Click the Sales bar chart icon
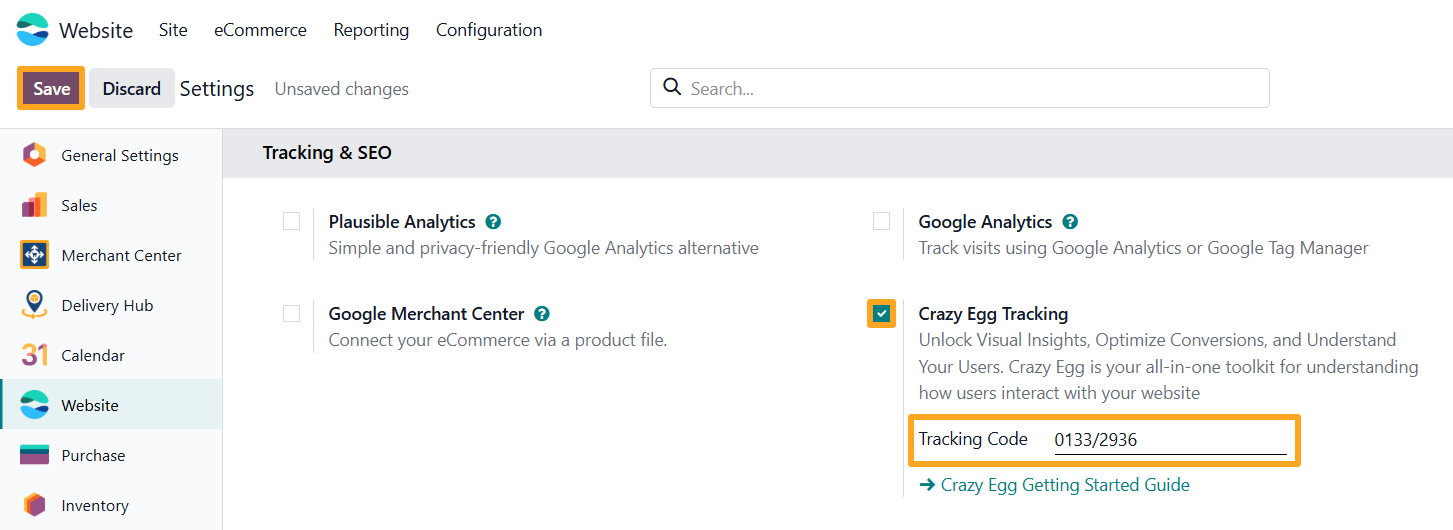This screenshot has width=1453, height=530. 34,205
